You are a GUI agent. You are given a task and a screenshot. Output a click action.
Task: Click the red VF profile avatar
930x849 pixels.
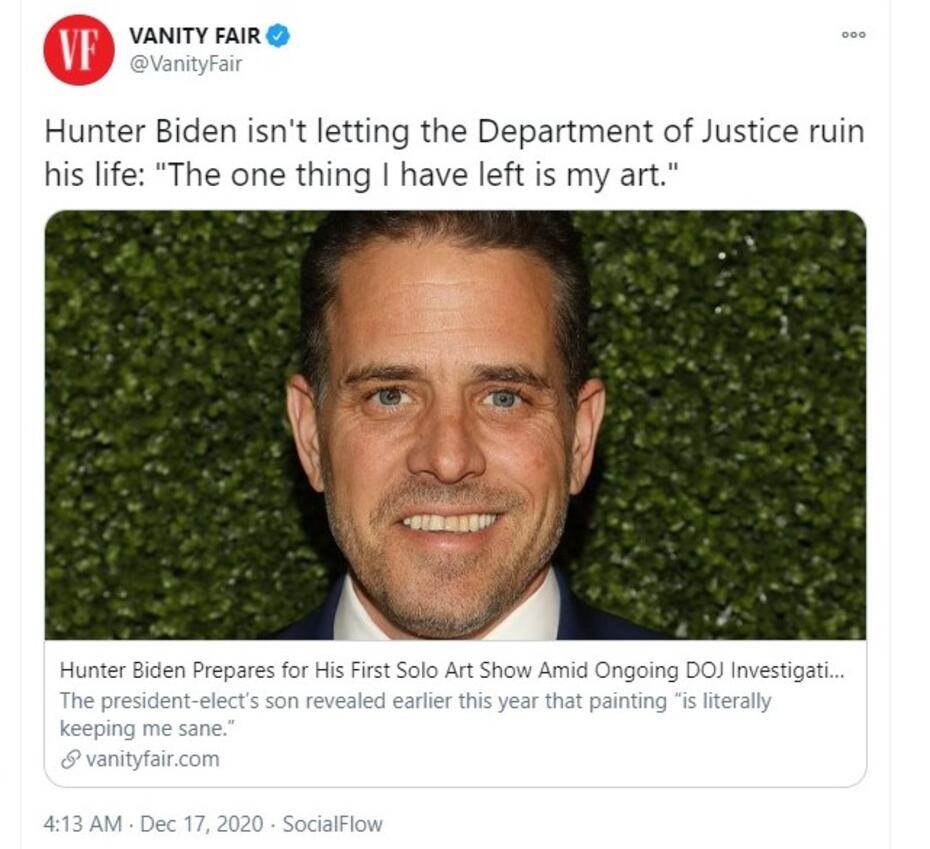pos(78,50)
